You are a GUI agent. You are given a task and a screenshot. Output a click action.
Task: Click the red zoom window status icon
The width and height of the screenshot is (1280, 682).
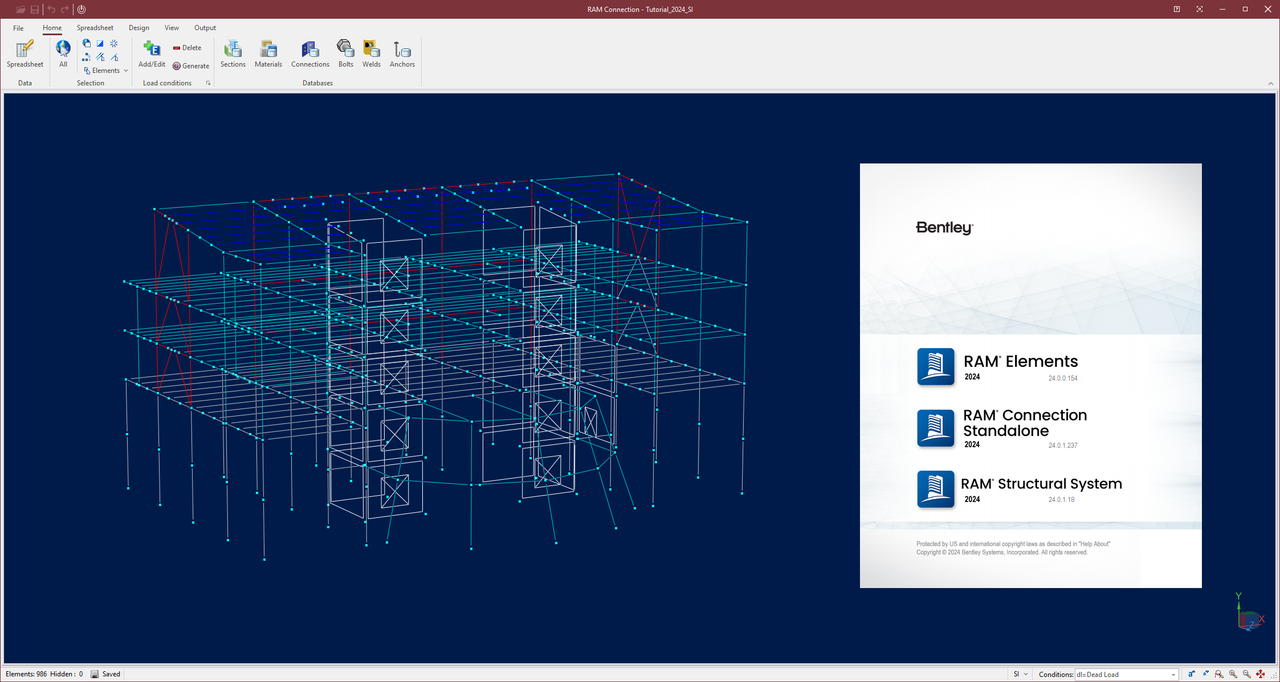1219,674
